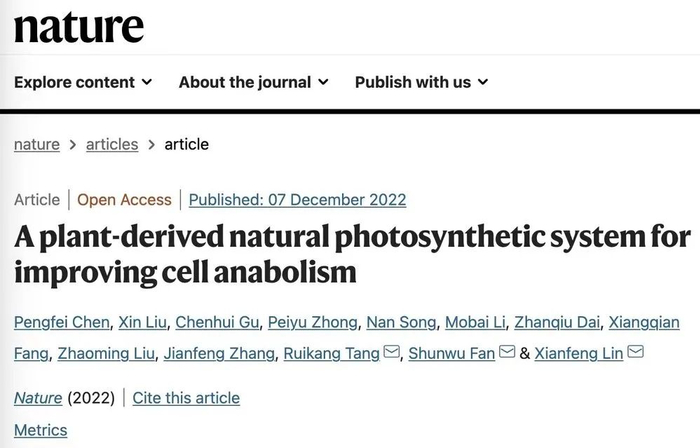Expand the Publish with us menu

coord(421,82)
